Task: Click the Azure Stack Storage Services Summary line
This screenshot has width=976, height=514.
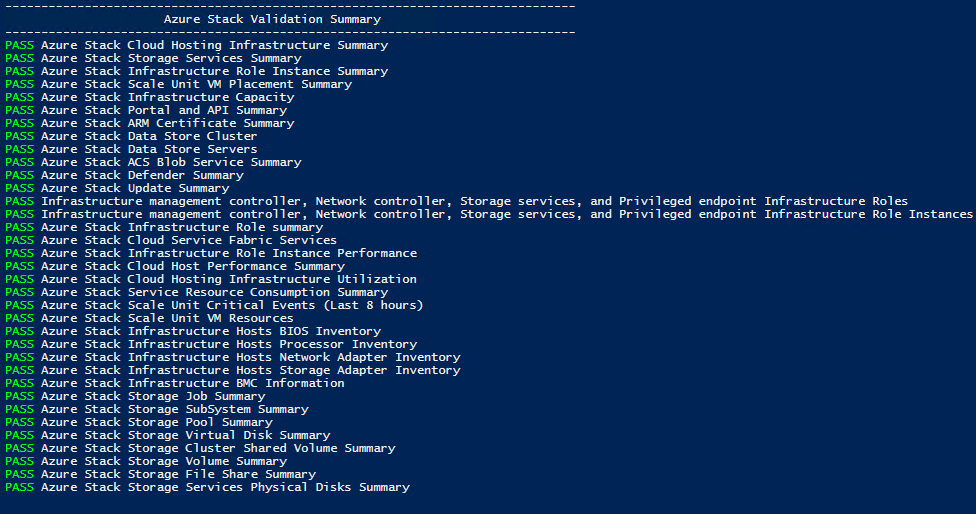Action: click(x=153, y=58)
